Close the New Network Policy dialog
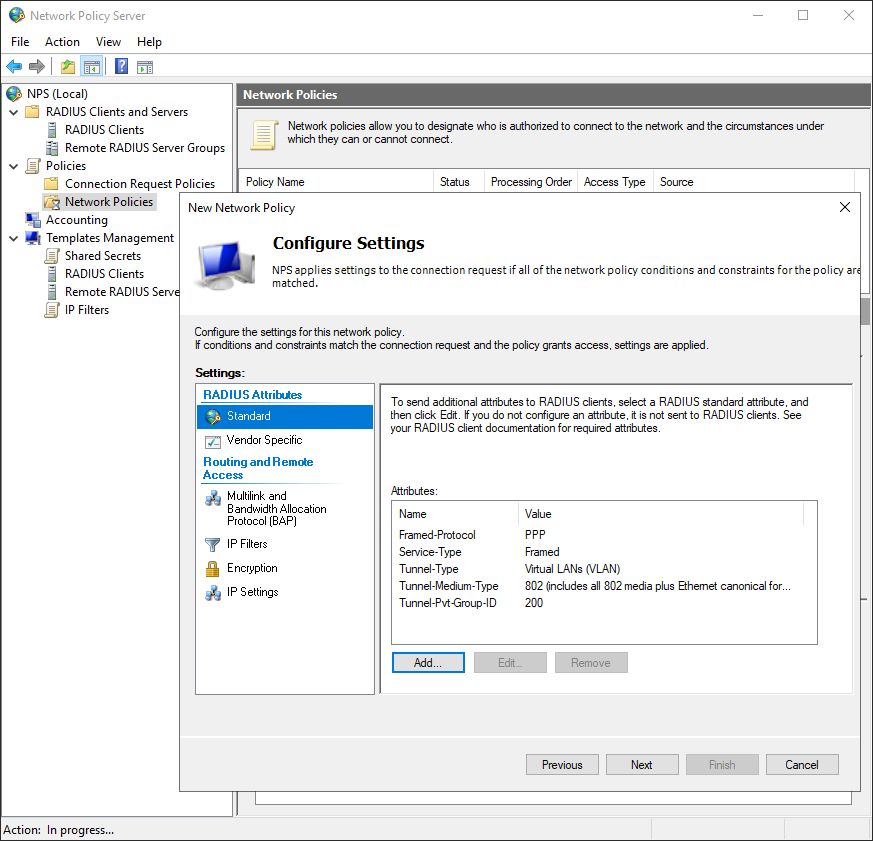The width and height of the screenshot is (873, 841). (x=845, y=207)
